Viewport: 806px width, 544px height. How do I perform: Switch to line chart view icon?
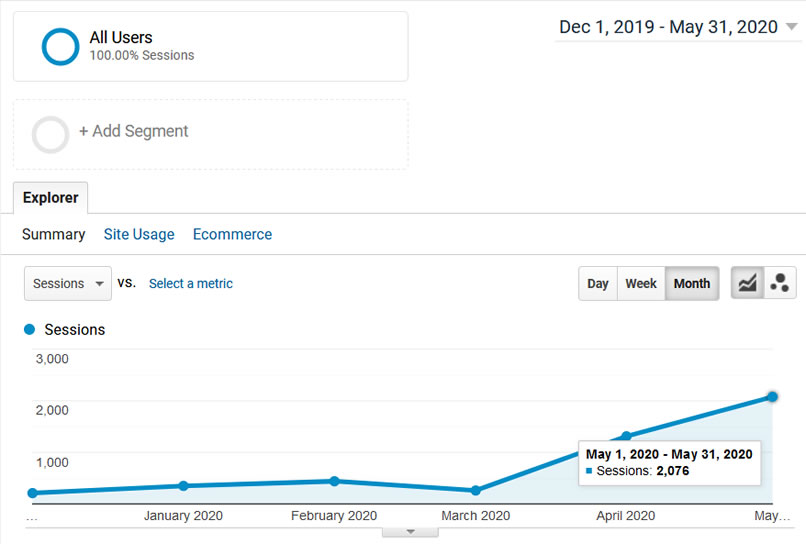[747, 283]
